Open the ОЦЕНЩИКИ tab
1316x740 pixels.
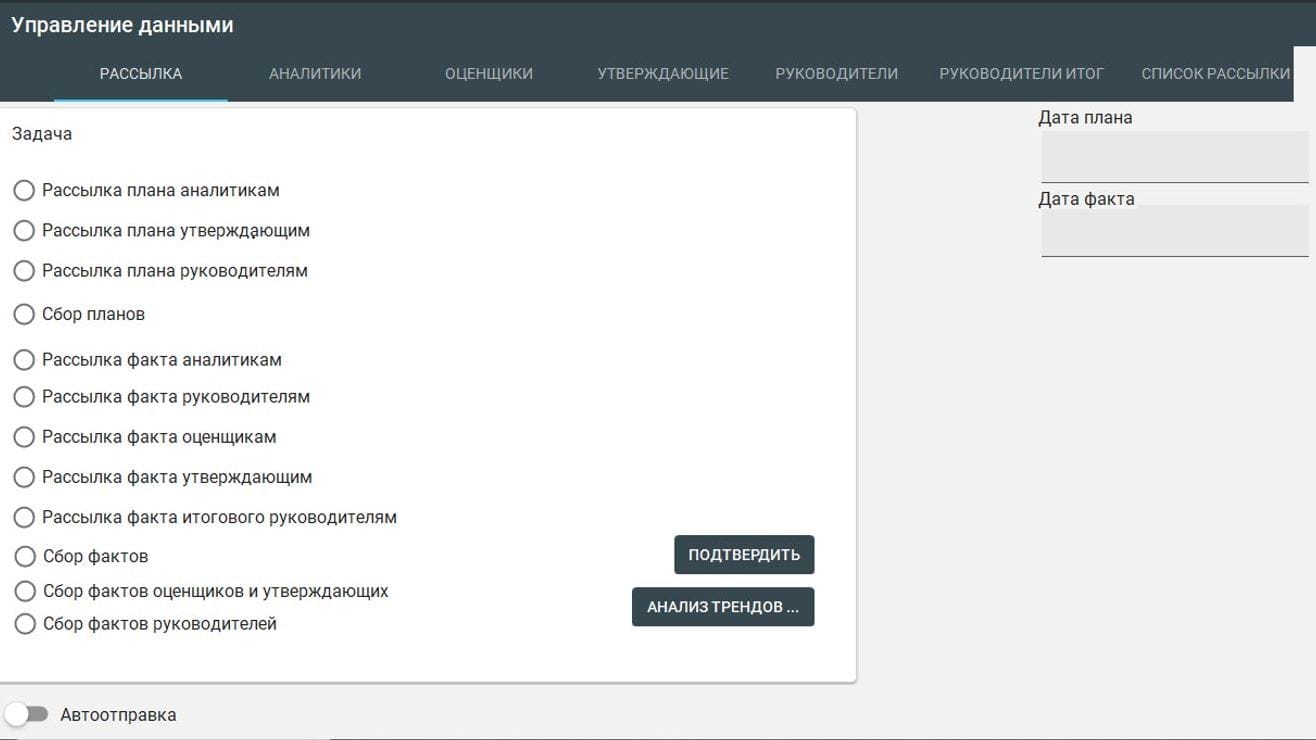pos(489,73)
